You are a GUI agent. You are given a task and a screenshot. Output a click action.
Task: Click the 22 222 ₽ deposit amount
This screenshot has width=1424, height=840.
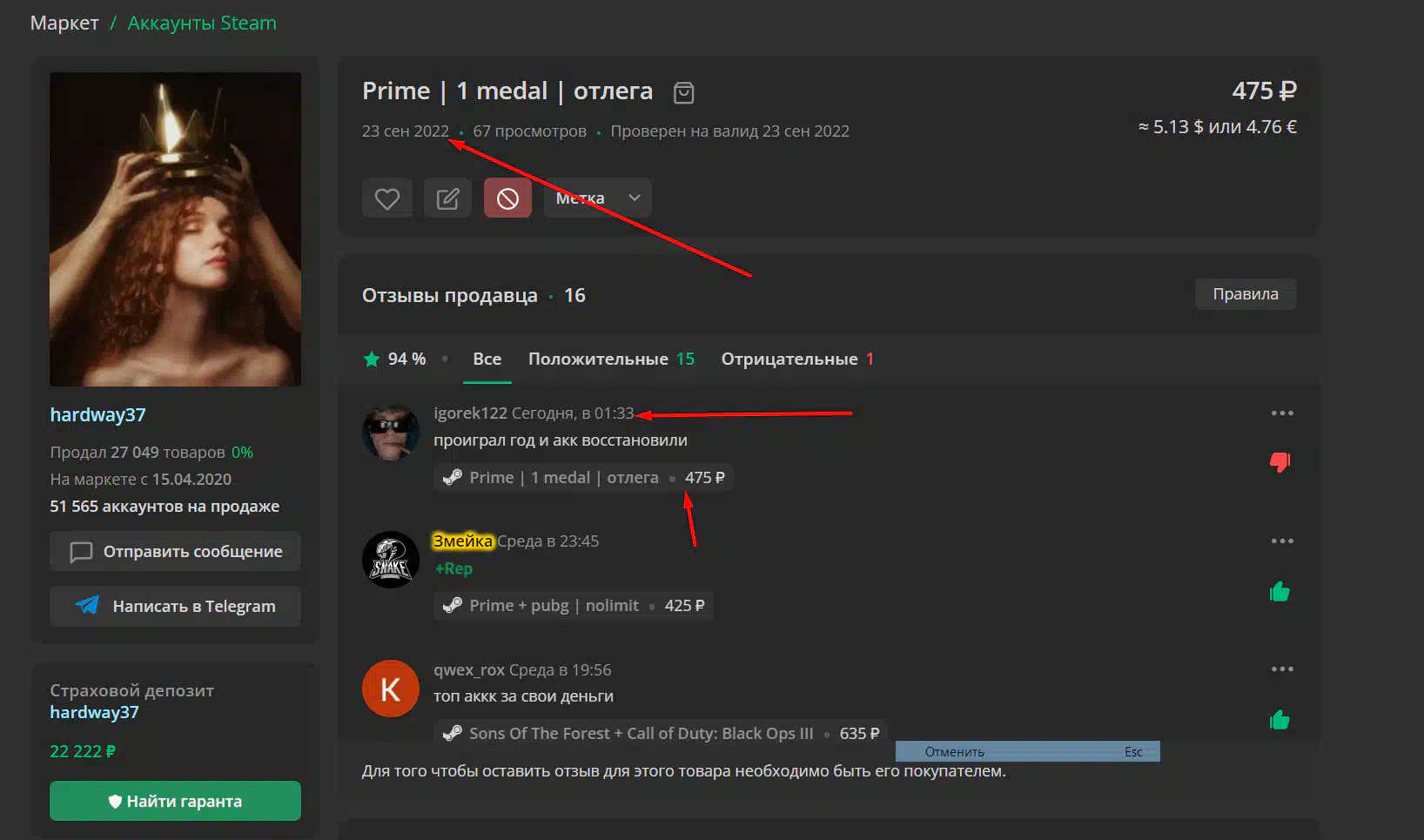83,751
